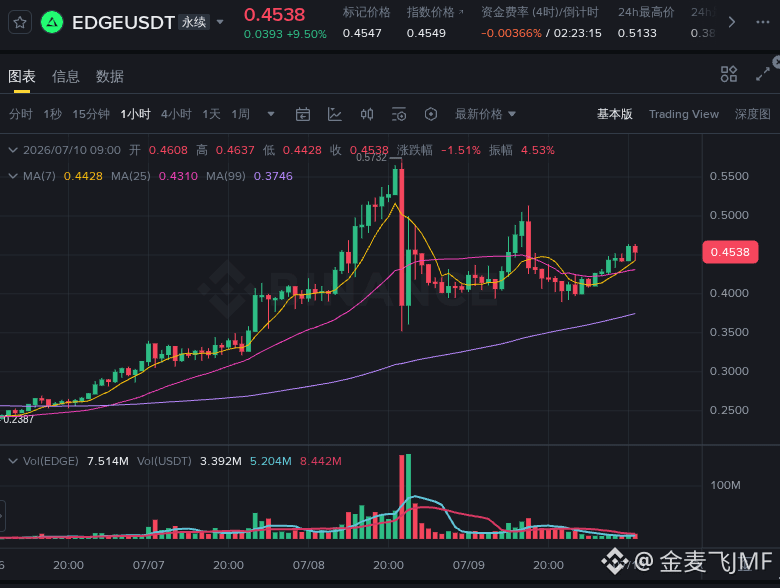Image resolution: width=780 pixels, height=588 pixels.
Task: Click the 24h最高价 label
Action: click(x=646, y=12)
